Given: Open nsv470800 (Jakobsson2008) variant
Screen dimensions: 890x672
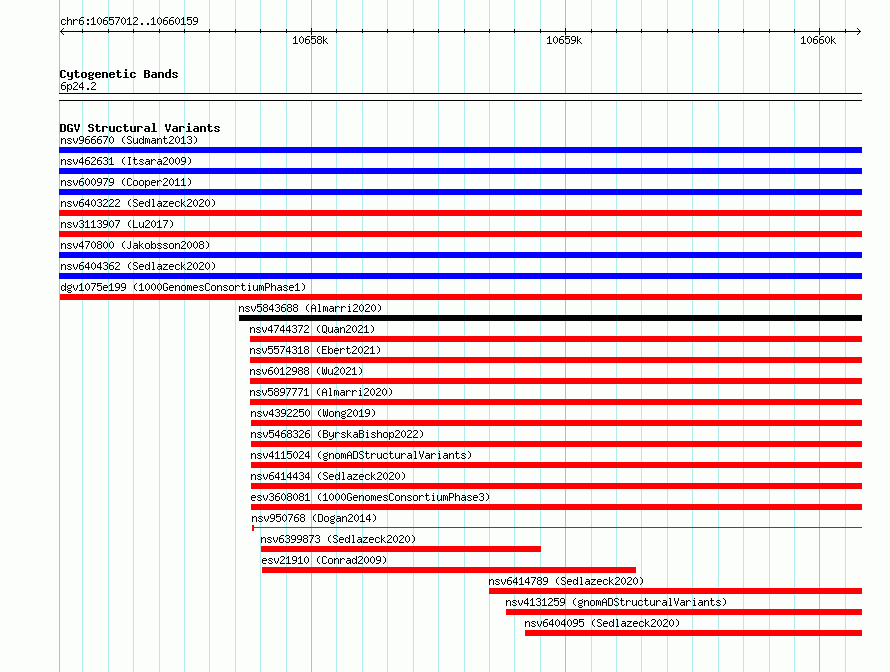Looking at the screenshot, I should pyautogui.click(x=135, y=245).
